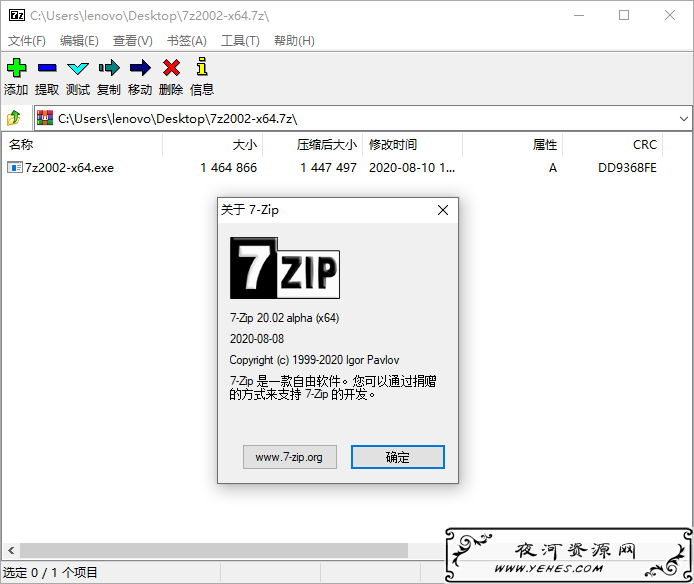Click the size value 1 464 866
Image resolution: width=694 pixels, height=584 pixels.
(x=228, y=168)
